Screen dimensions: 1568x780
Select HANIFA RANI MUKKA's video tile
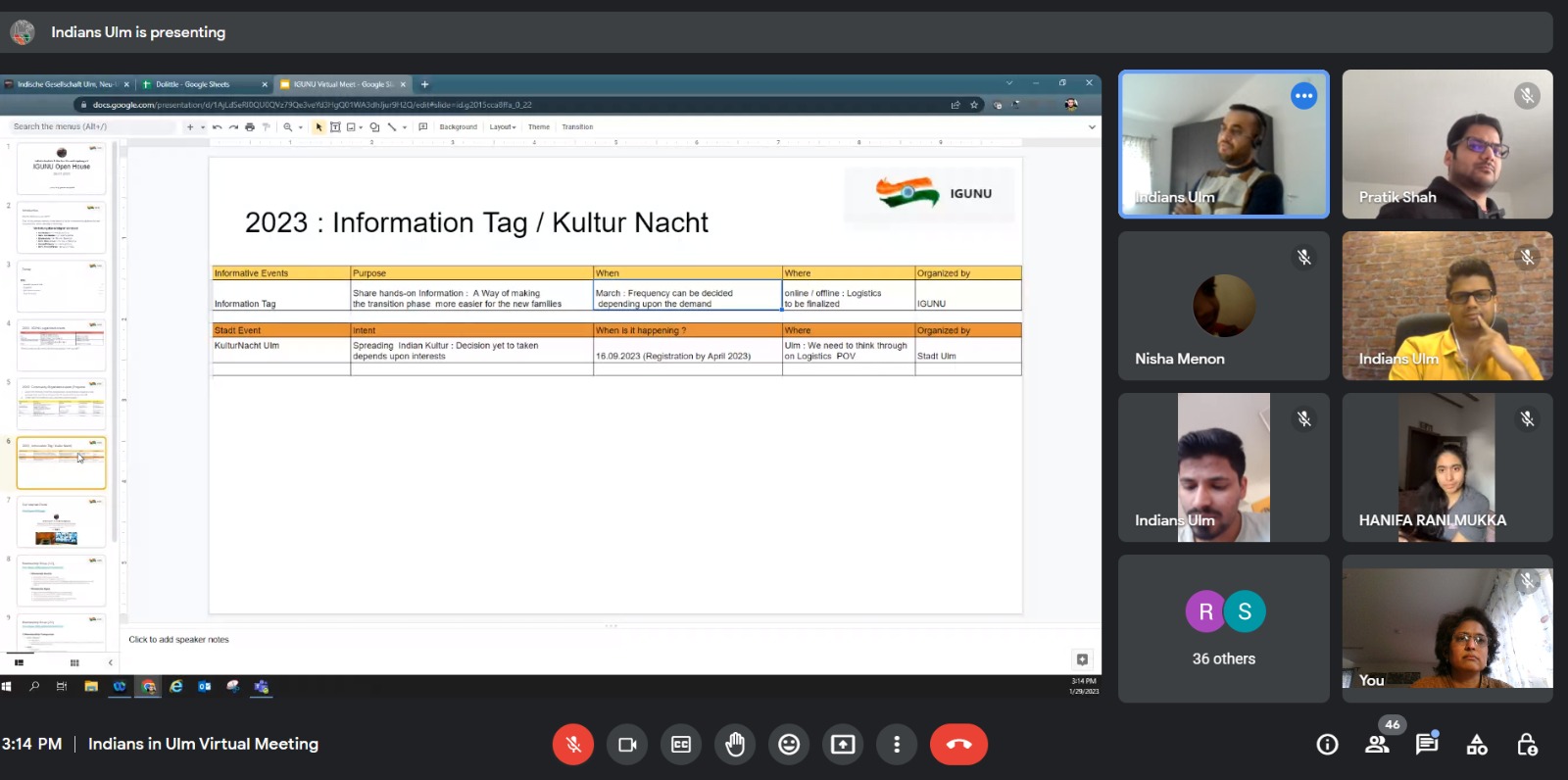(1447, 467)
